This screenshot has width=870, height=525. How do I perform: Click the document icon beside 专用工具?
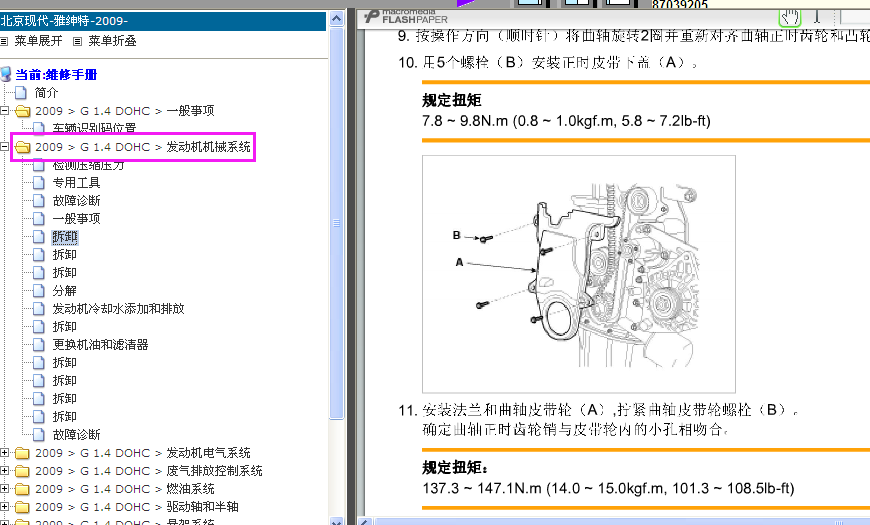click(38, 183)
